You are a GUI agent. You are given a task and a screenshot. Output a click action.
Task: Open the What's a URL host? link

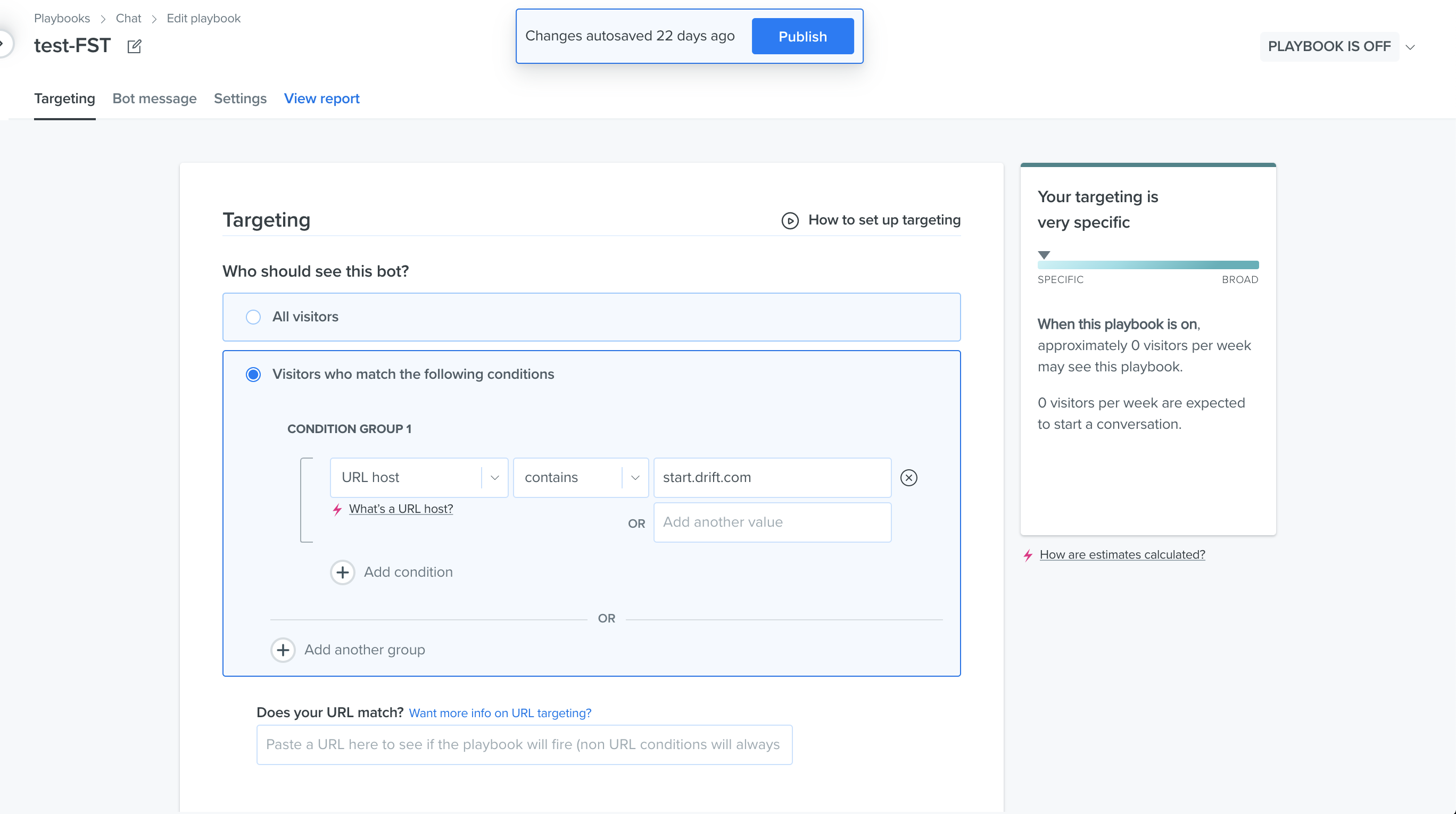pos(401,509)
